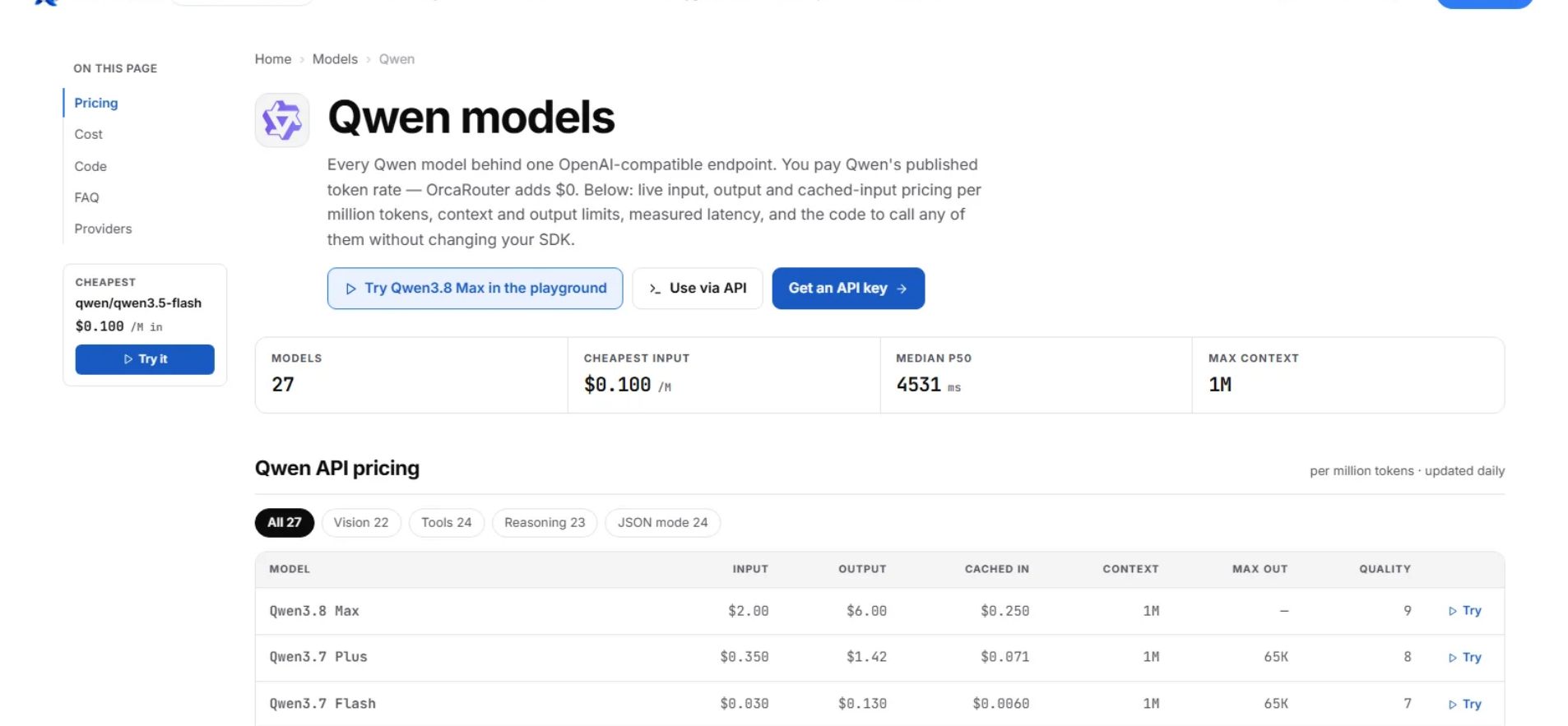The width and height of the screenshot is (1568, 726).
Task: Click the Max Context value 1M
Action: click(x=1220, y=385)
